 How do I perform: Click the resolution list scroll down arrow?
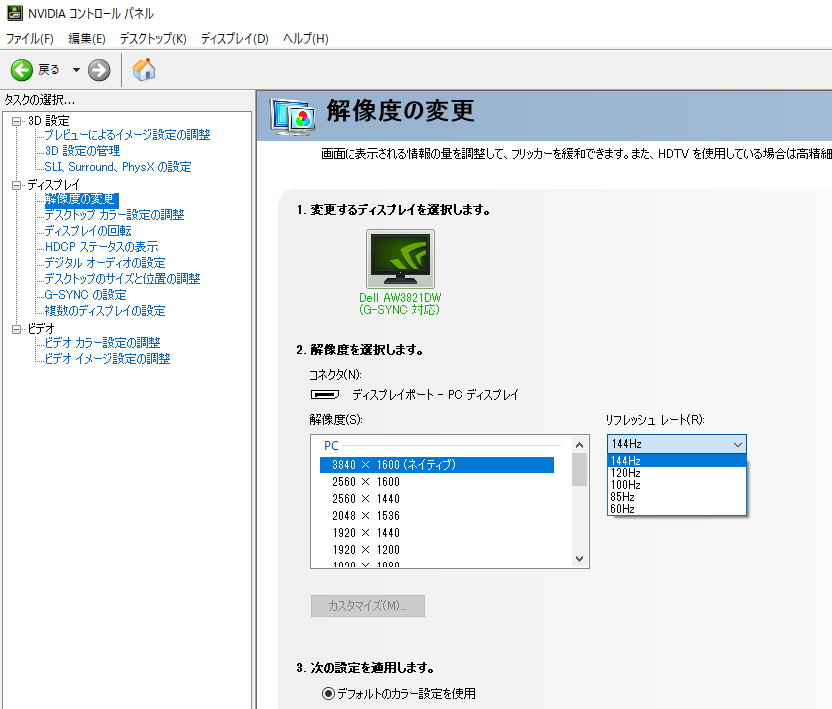coord(579,559)
